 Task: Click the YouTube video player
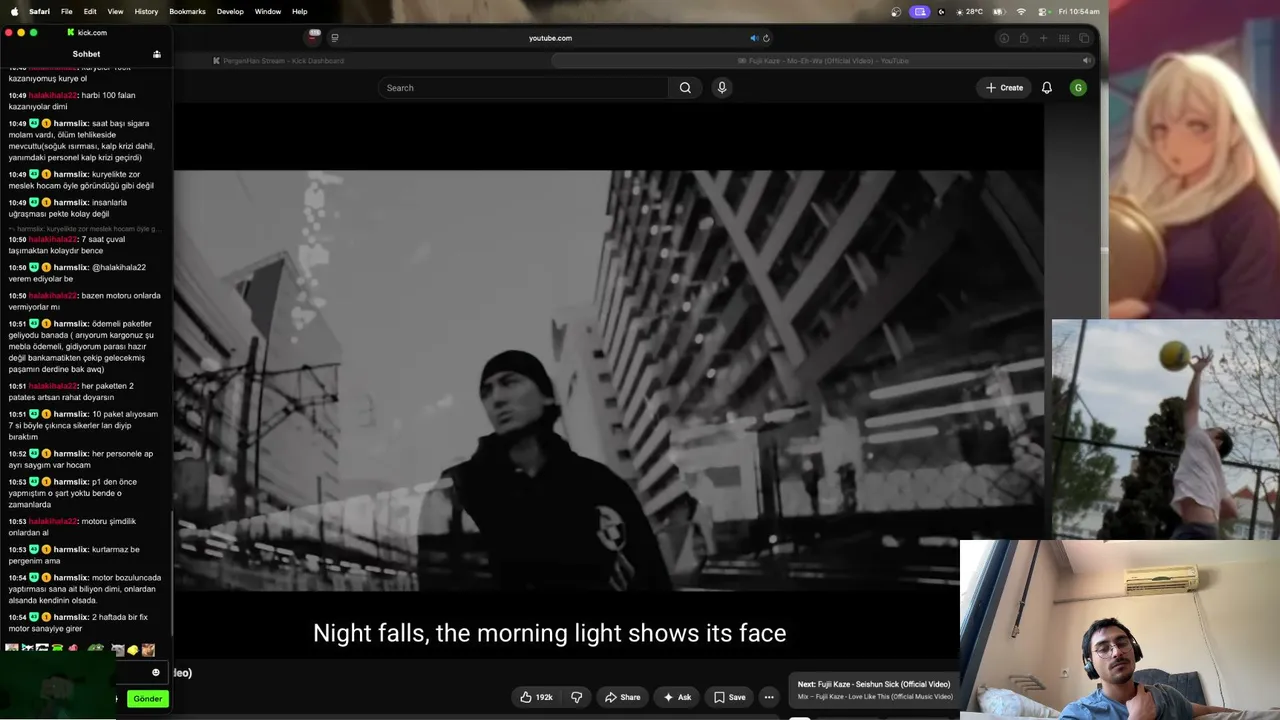(608, 380)
